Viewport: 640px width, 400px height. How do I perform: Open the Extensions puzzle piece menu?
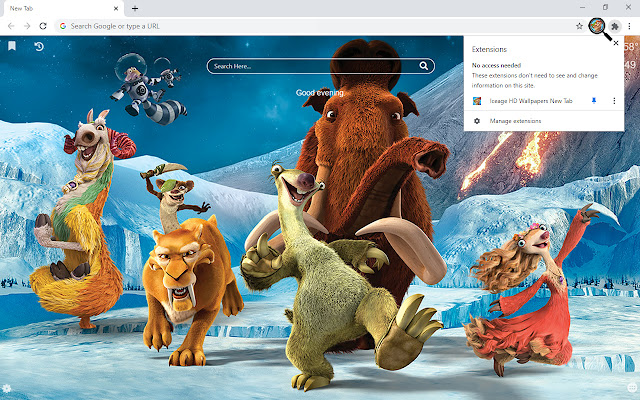click(615, 27)
